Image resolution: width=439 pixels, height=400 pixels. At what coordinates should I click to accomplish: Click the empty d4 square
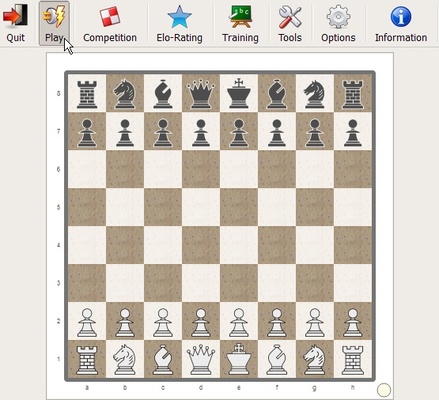201,245
